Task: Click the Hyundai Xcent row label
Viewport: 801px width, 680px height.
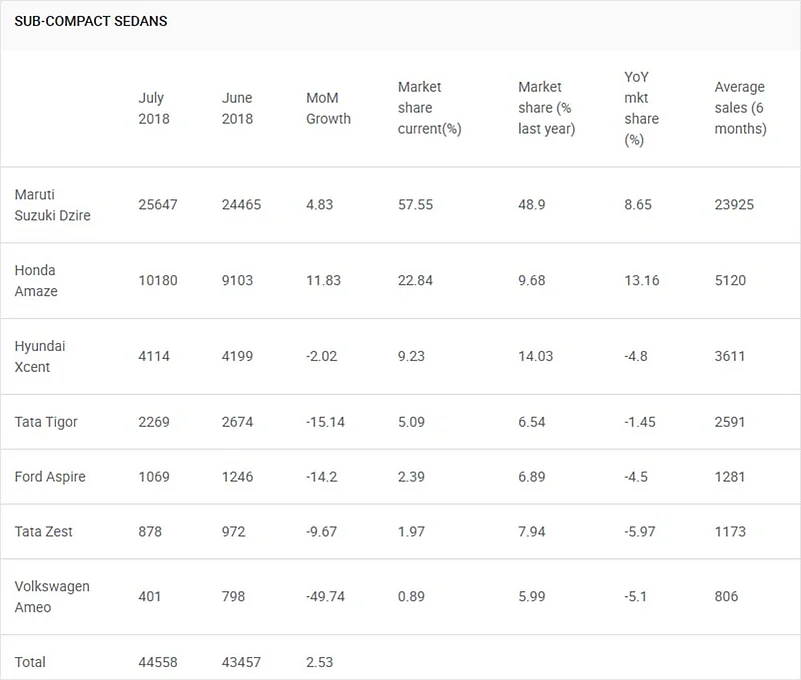Action: (x=38, y=356)
